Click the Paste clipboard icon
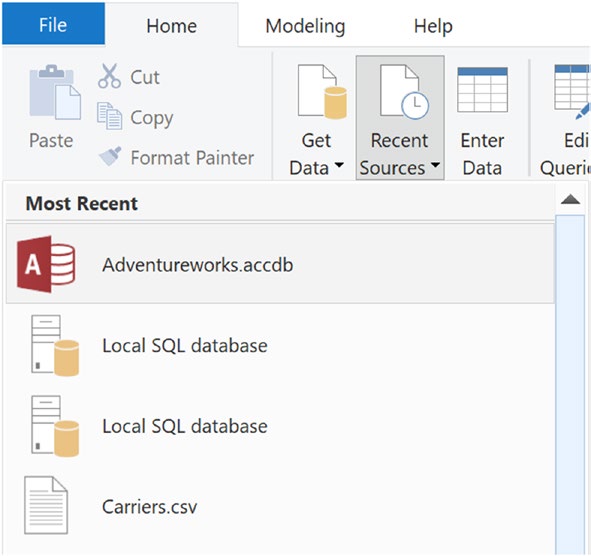The image size is (591, 556). pos(55,92)
